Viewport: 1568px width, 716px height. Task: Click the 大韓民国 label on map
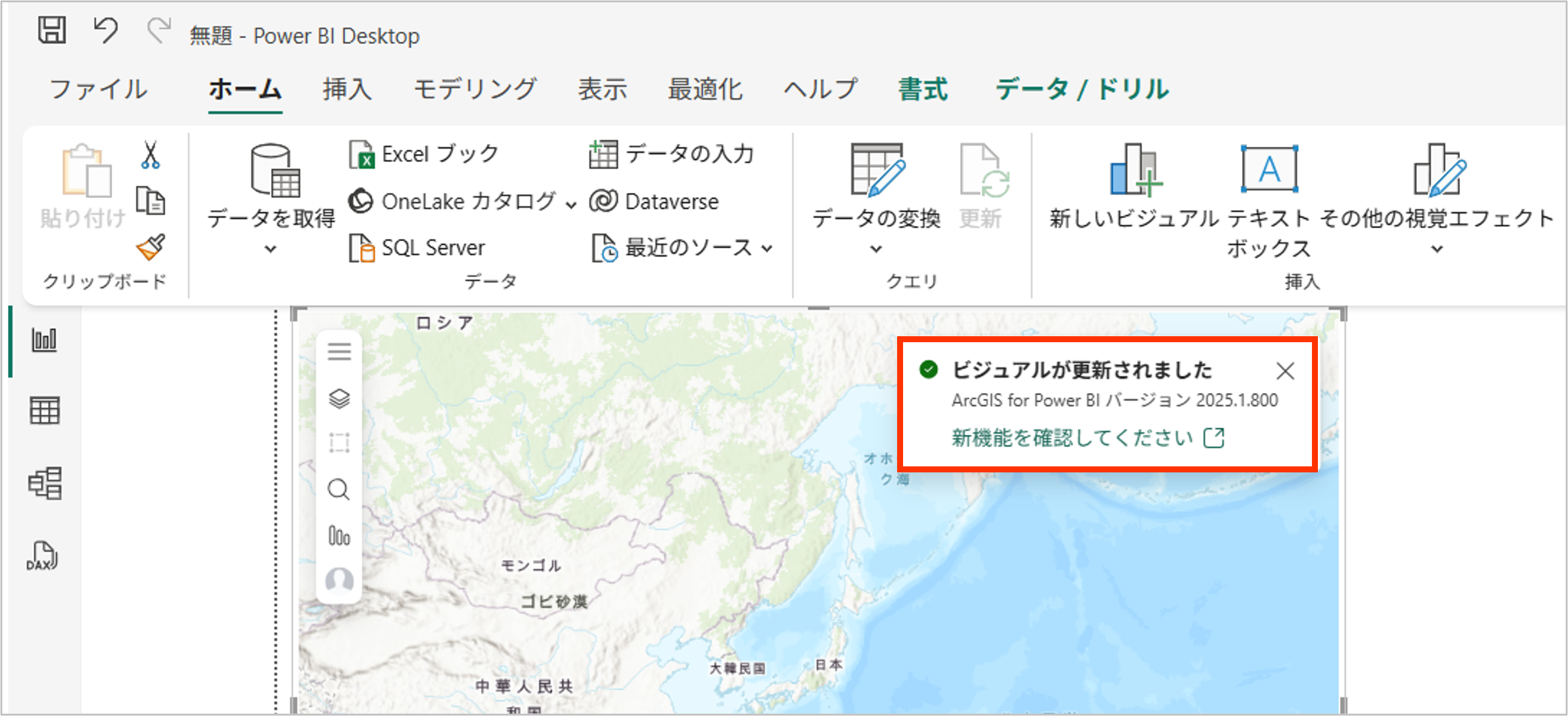(737, 668)
